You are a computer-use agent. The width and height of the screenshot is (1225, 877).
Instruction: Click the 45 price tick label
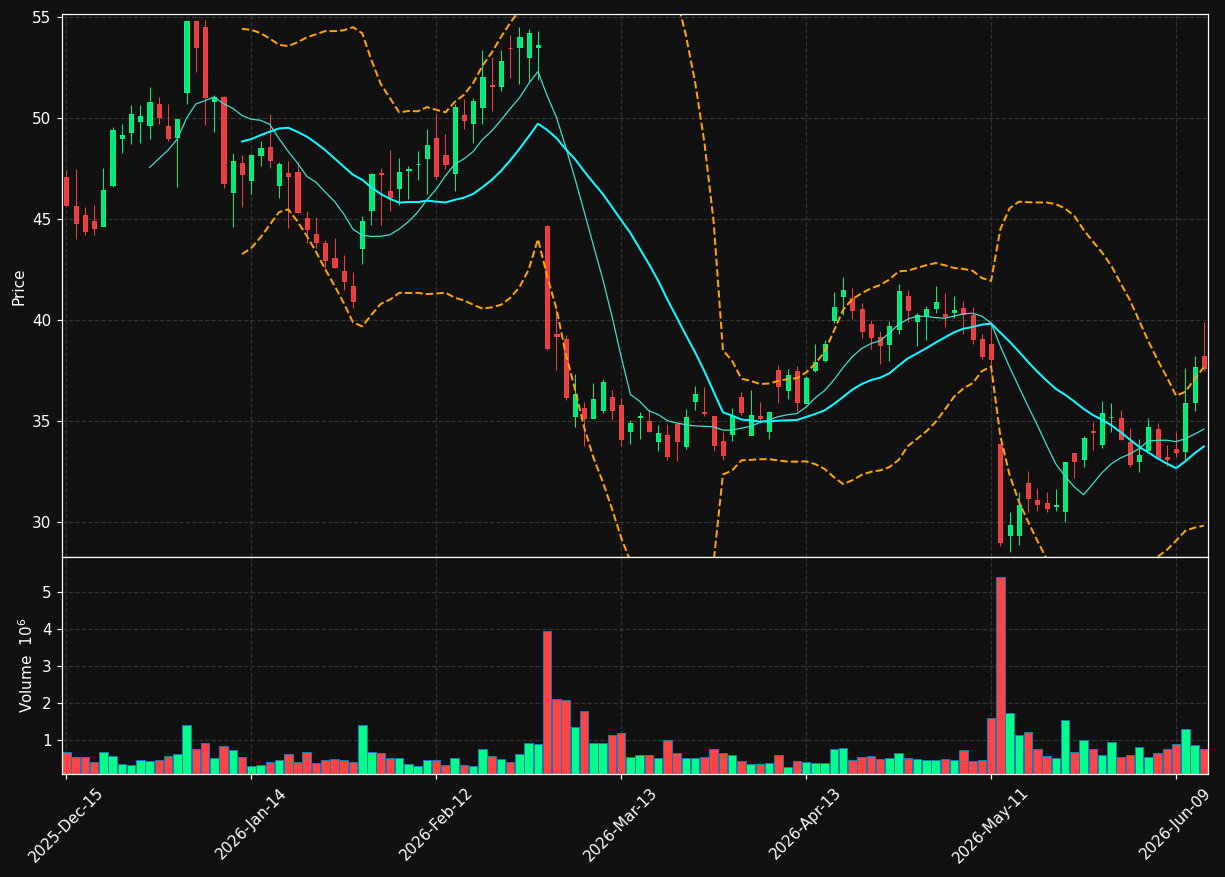43,219
